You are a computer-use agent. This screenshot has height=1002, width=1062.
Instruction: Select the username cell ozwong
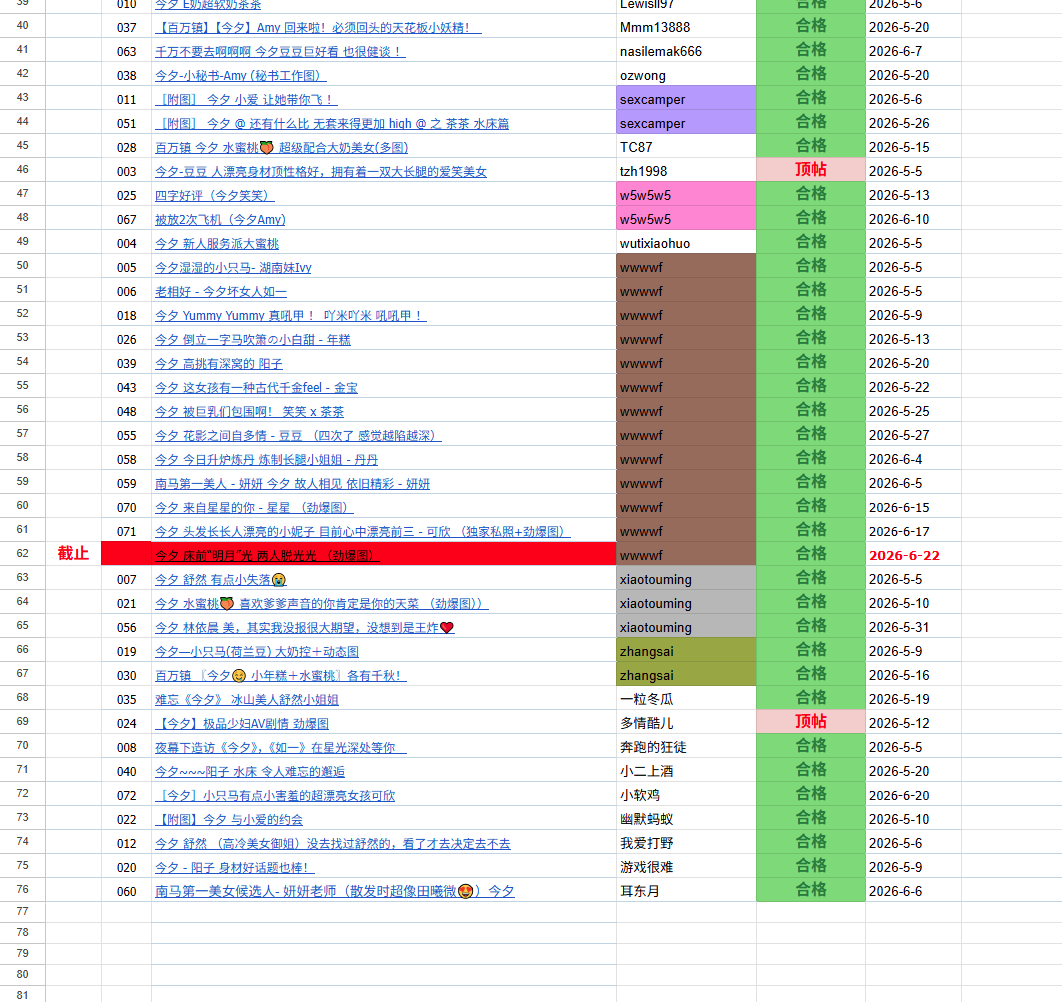point(686,76)
